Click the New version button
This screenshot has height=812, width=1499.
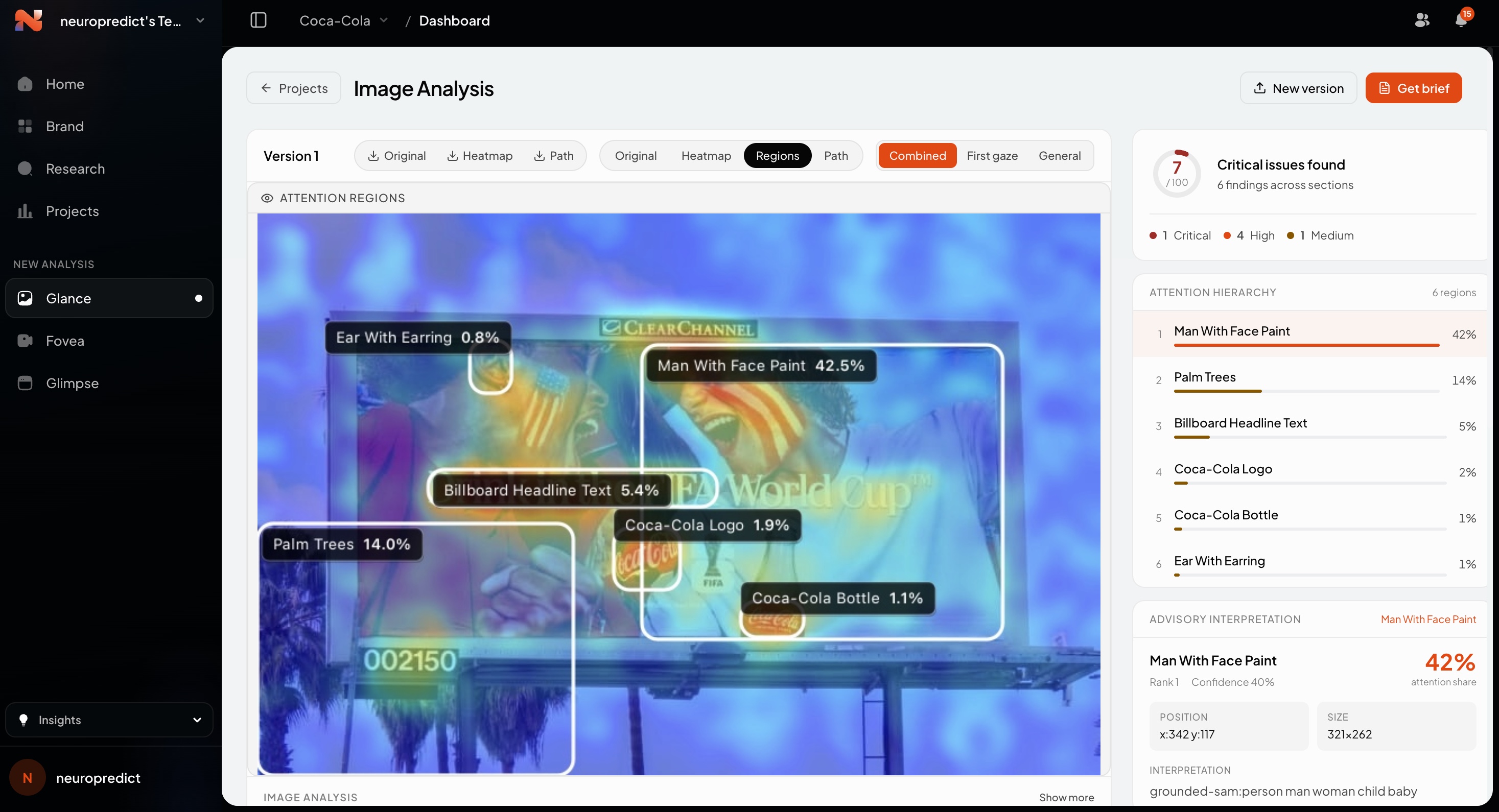[x=1298, y=88]
